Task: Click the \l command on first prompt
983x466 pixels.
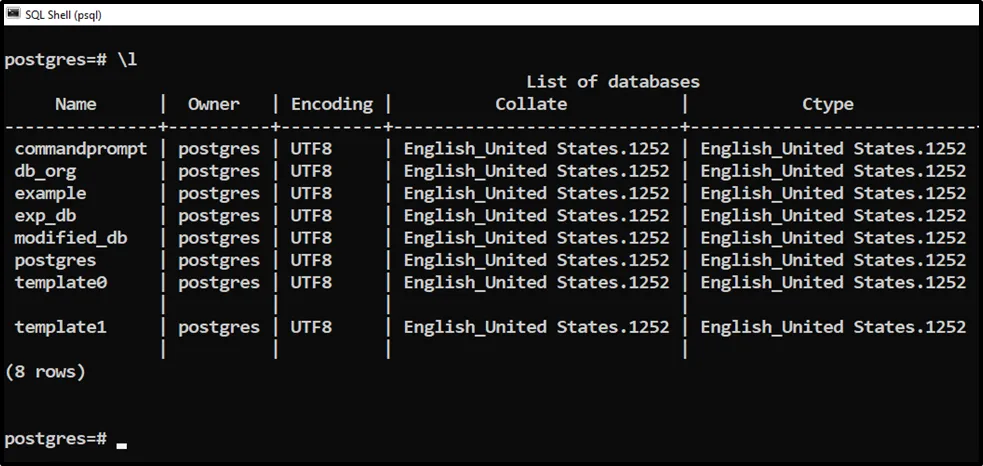Action: coord(127,60)
